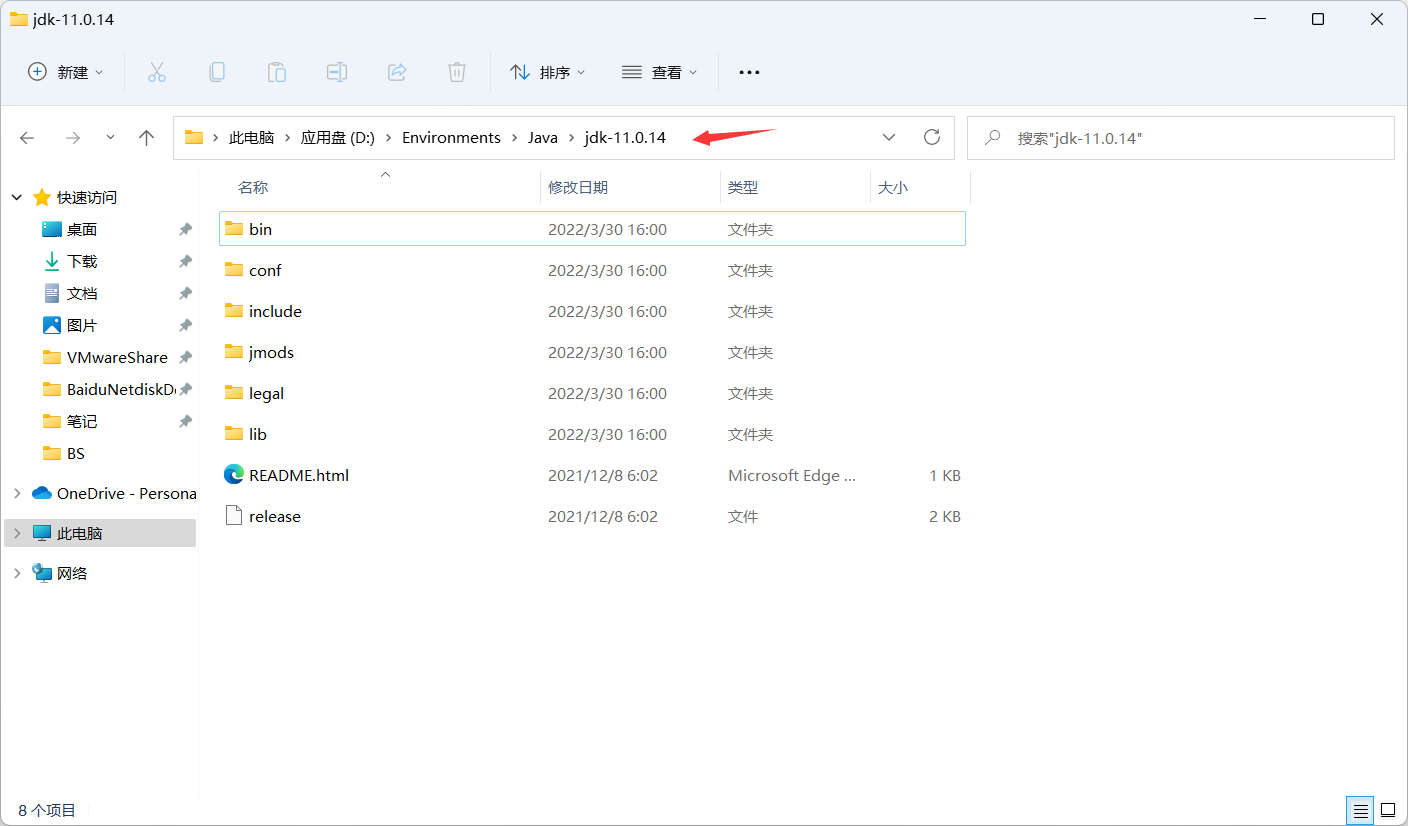Sort by 大小 column header

[893, 187]
